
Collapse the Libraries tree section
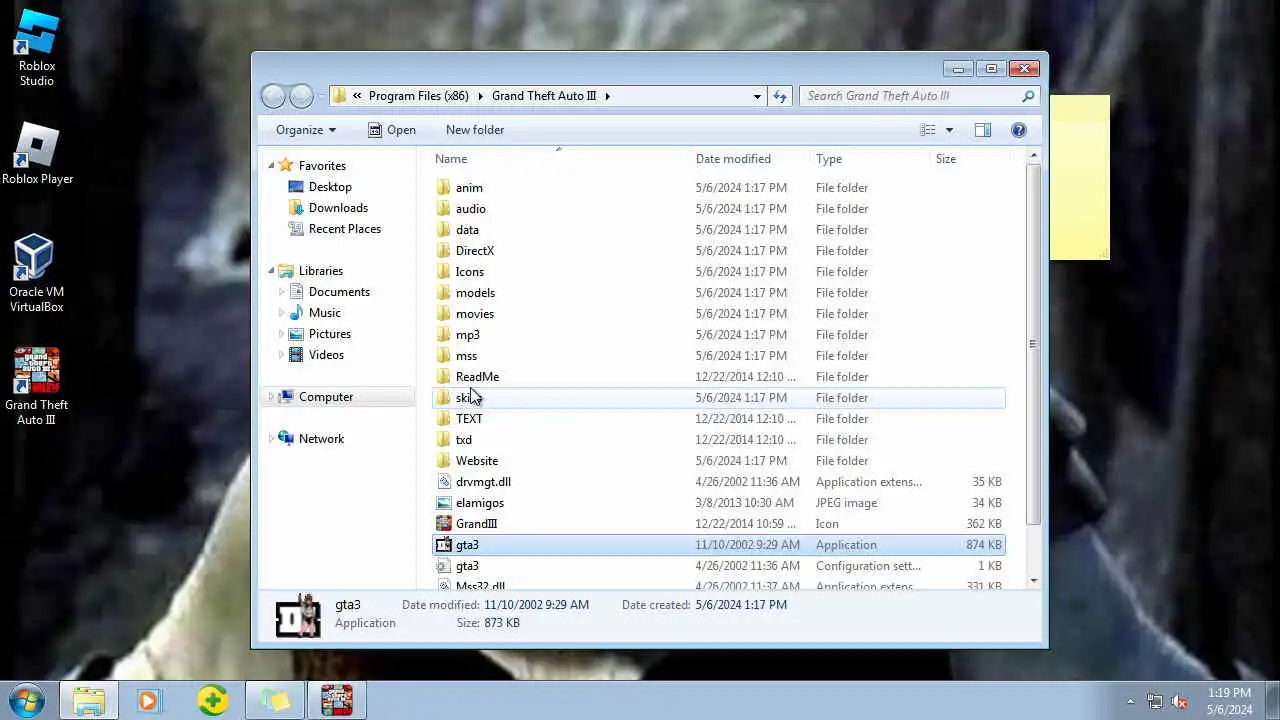pyautogui.click(x=271, y=271)
